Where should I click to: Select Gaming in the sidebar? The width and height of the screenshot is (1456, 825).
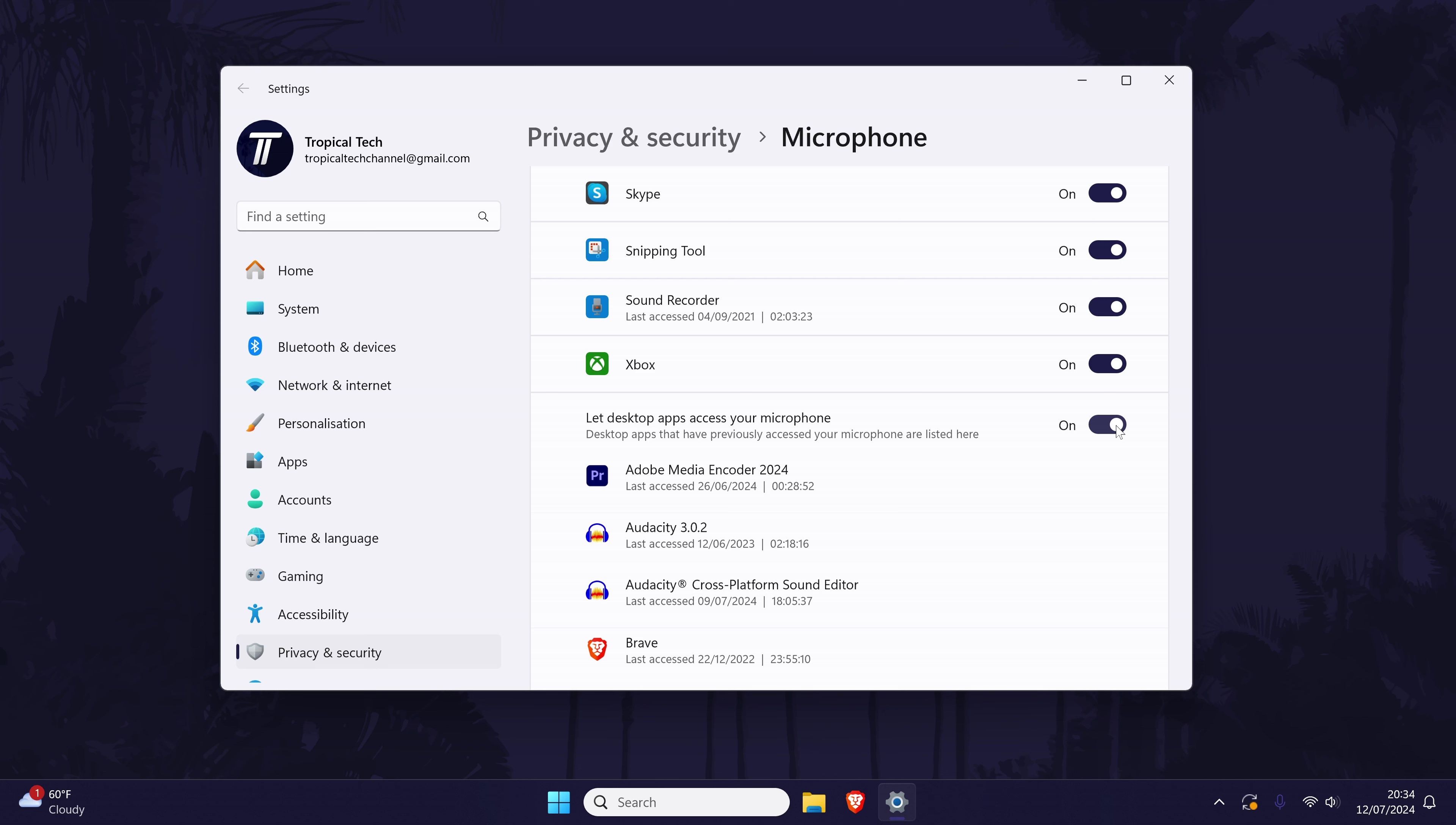[x=368, y=576]
